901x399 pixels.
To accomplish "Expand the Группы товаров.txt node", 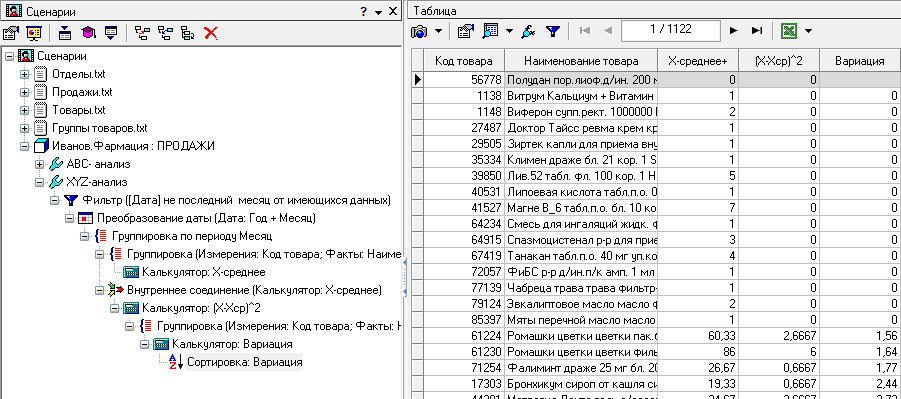I will 24,128.
